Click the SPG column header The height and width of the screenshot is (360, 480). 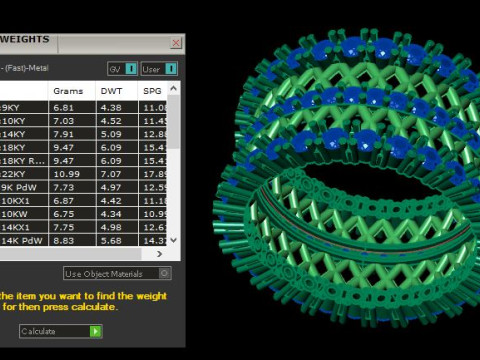(x=152, y=91)
